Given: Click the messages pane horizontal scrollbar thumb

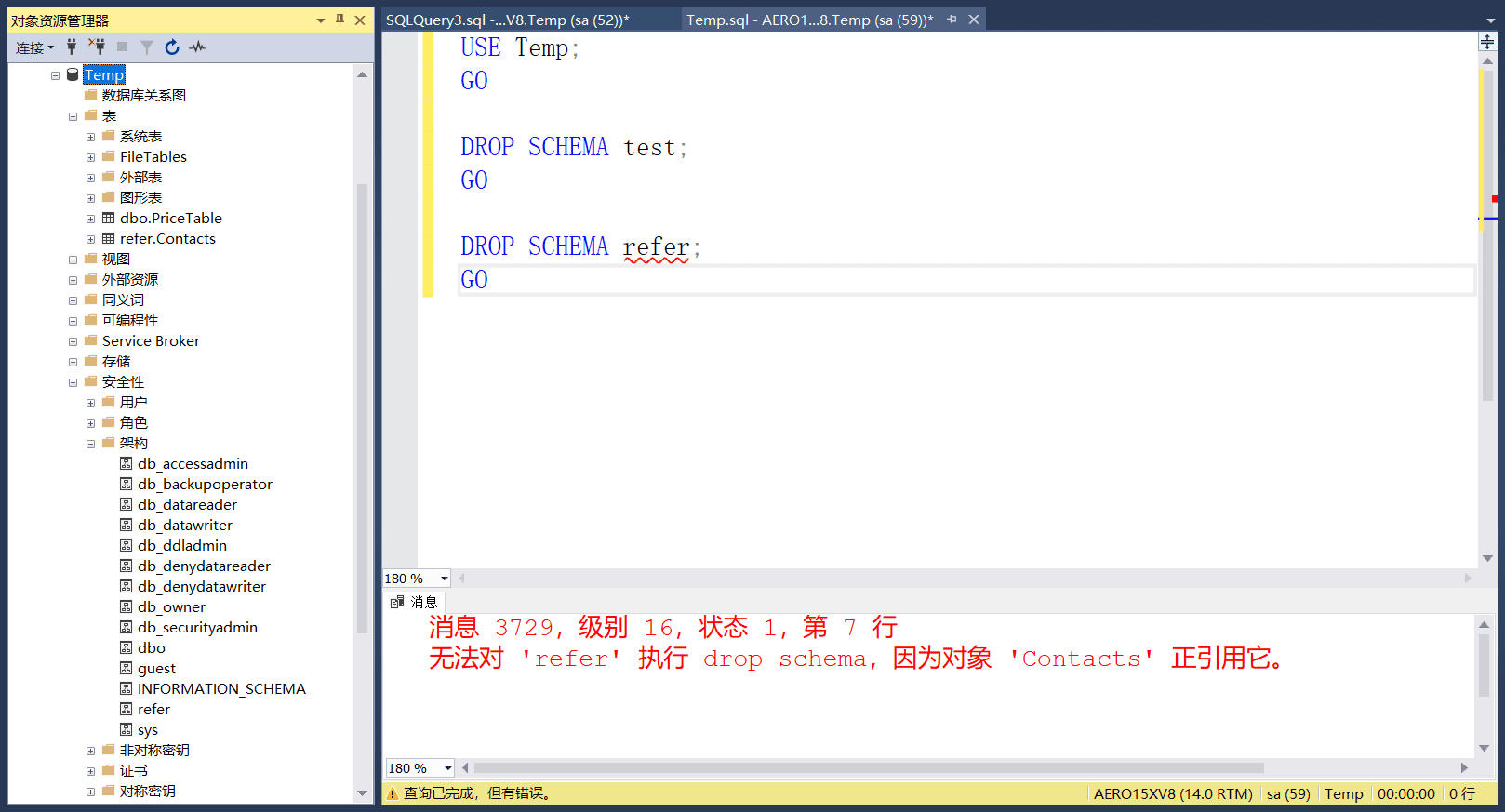Looking at the screenshot, I should [869, 768].
